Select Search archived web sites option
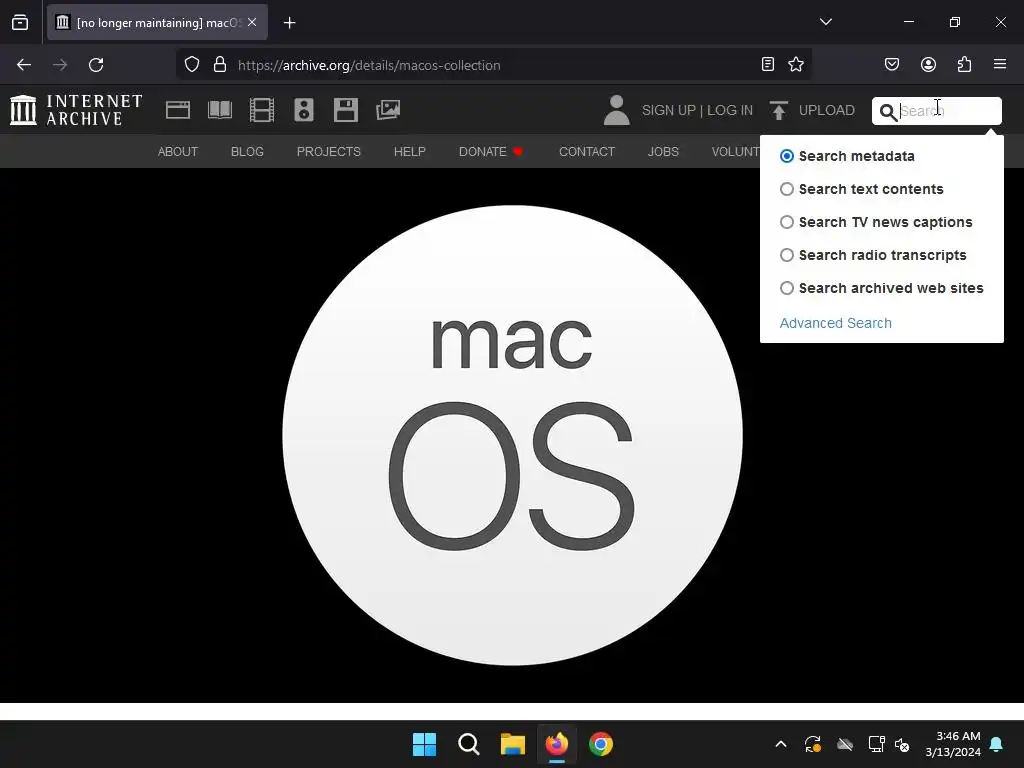Screen dimensions: 1024x768 pyautogui.click(x=787, y=288)
